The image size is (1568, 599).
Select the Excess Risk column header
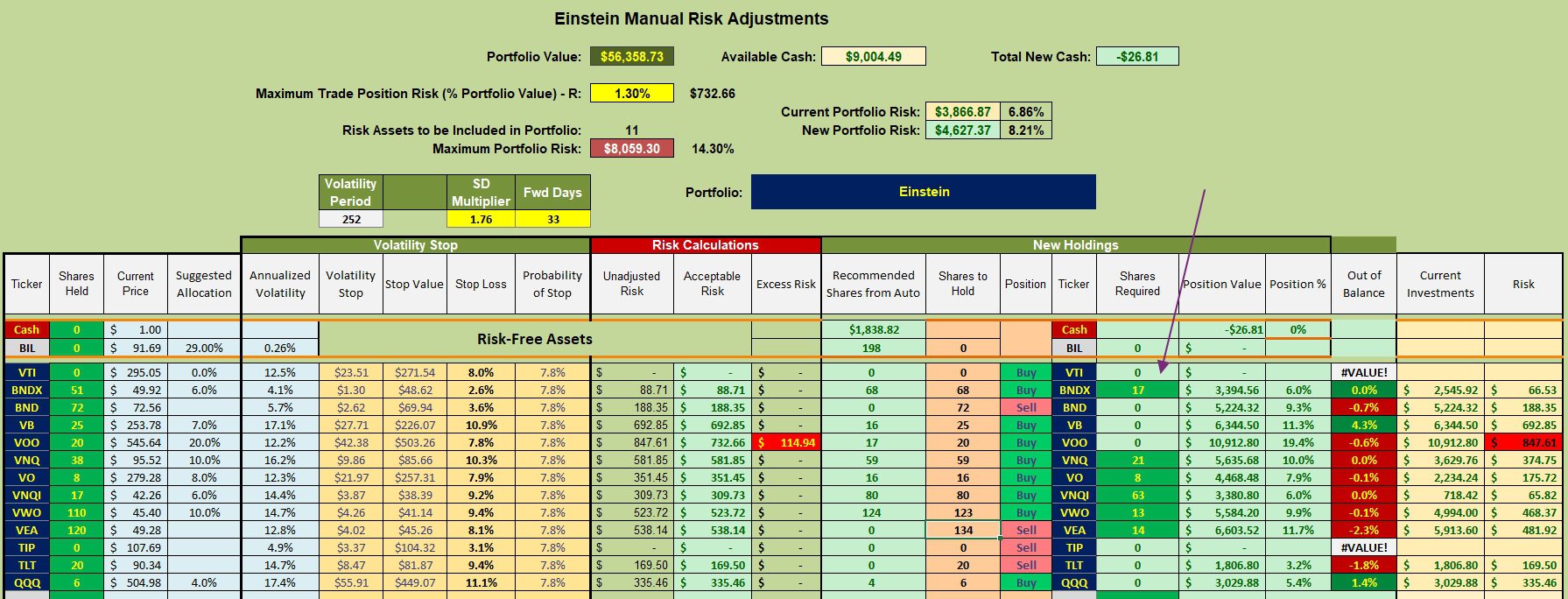786,284
